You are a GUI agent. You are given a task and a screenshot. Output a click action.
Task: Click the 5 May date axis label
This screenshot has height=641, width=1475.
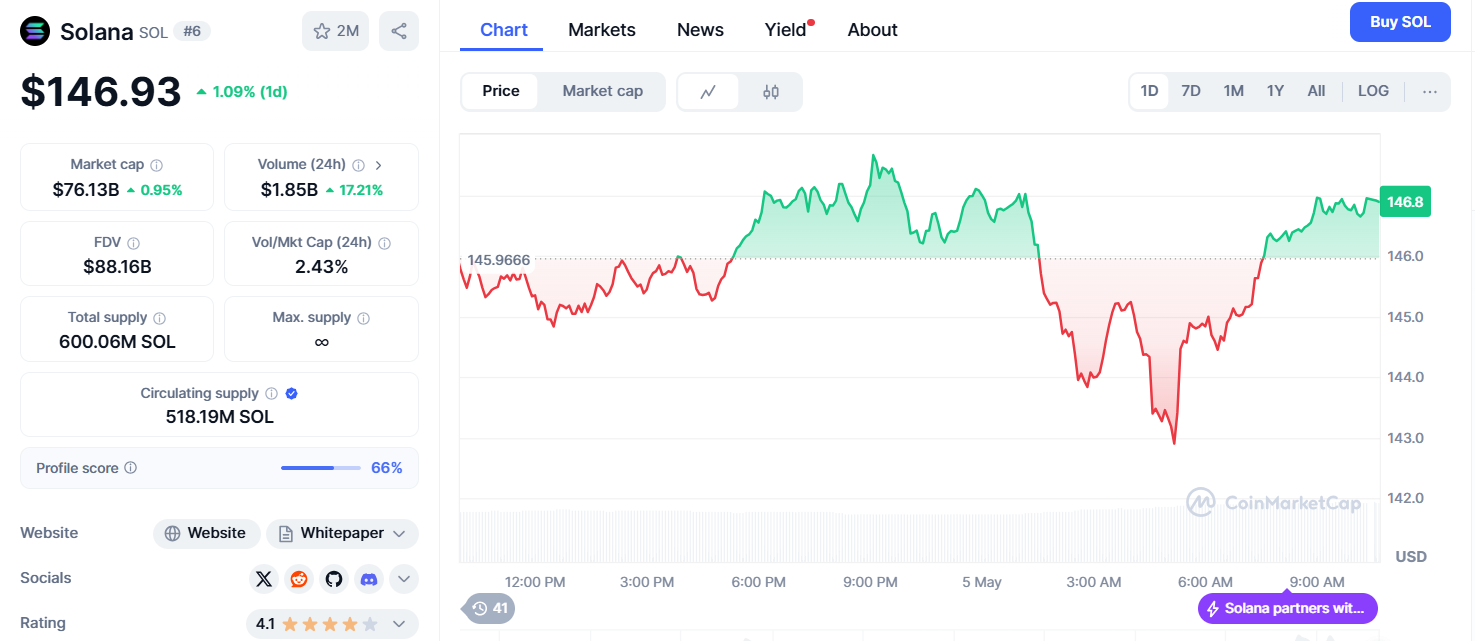click(x=982, y=582)
